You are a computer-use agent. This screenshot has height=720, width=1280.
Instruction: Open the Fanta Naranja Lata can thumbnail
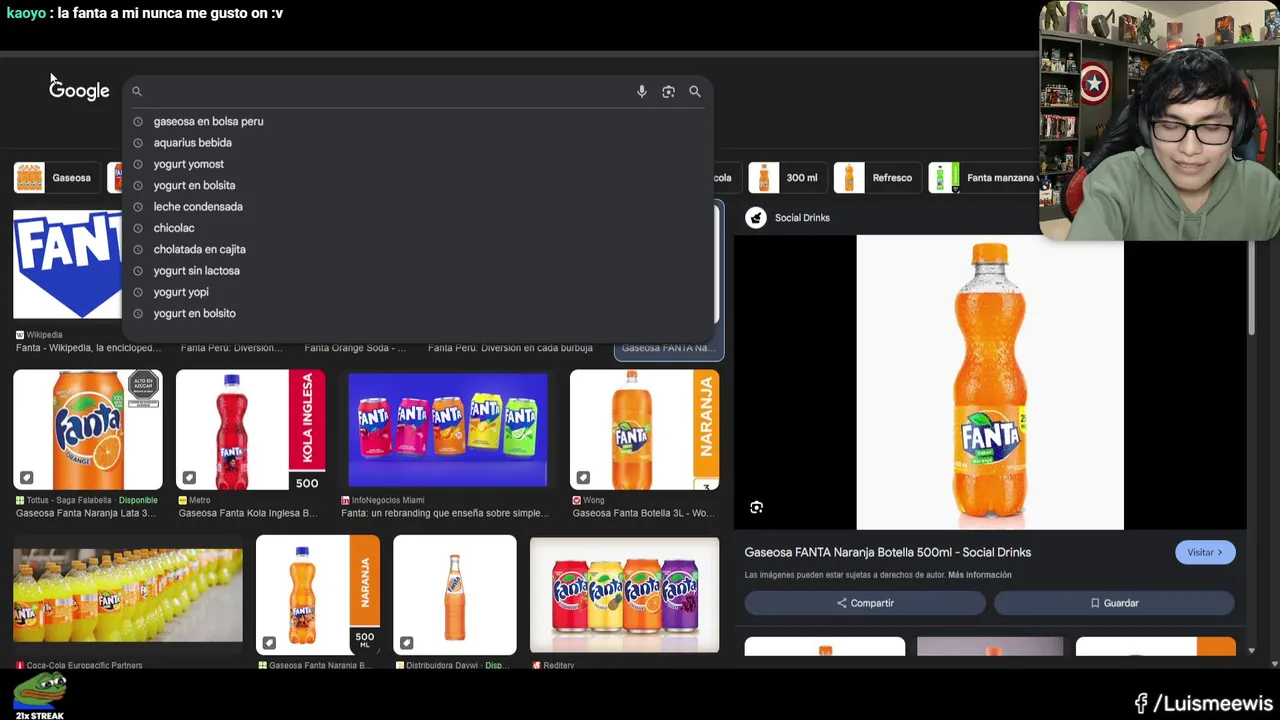coord(88,429)
